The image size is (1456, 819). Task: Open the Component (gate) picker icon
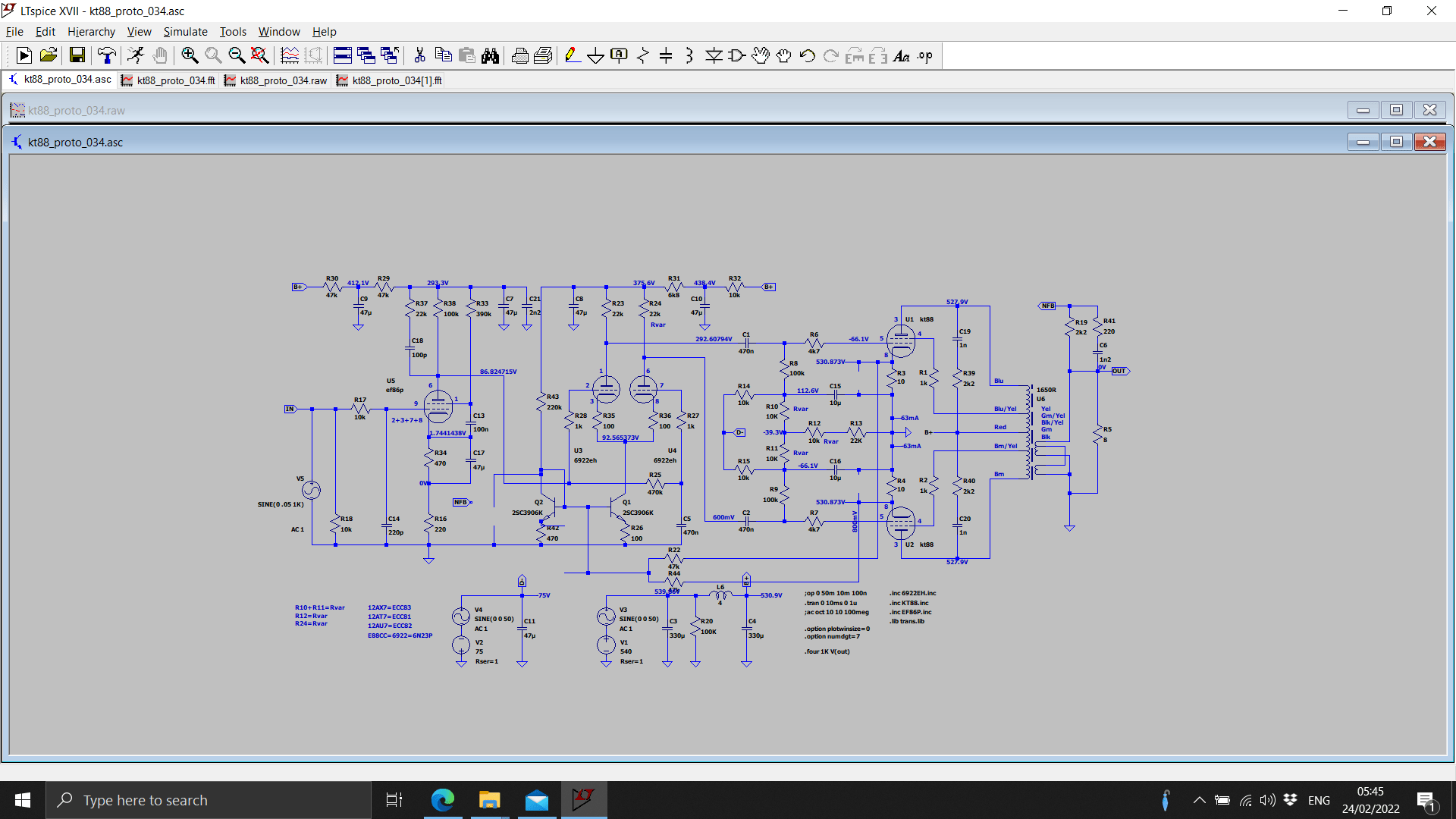tap(736, 55)
